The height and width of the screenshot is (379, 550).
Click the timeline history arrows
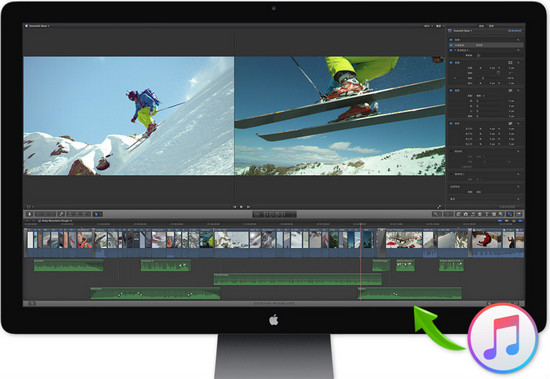click(x=30, y=221)
